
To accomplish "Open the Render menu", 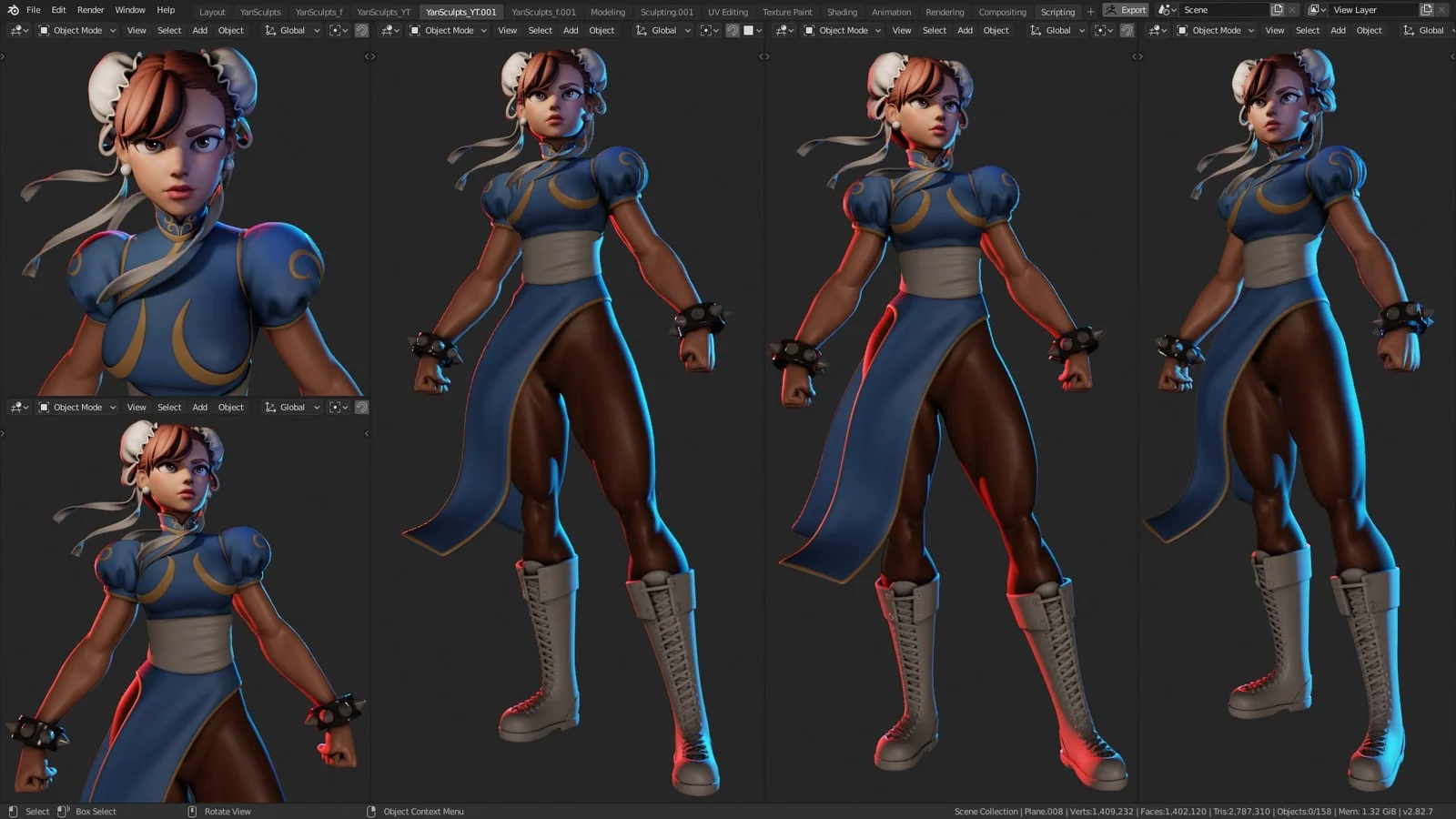I will coord(90,10).
